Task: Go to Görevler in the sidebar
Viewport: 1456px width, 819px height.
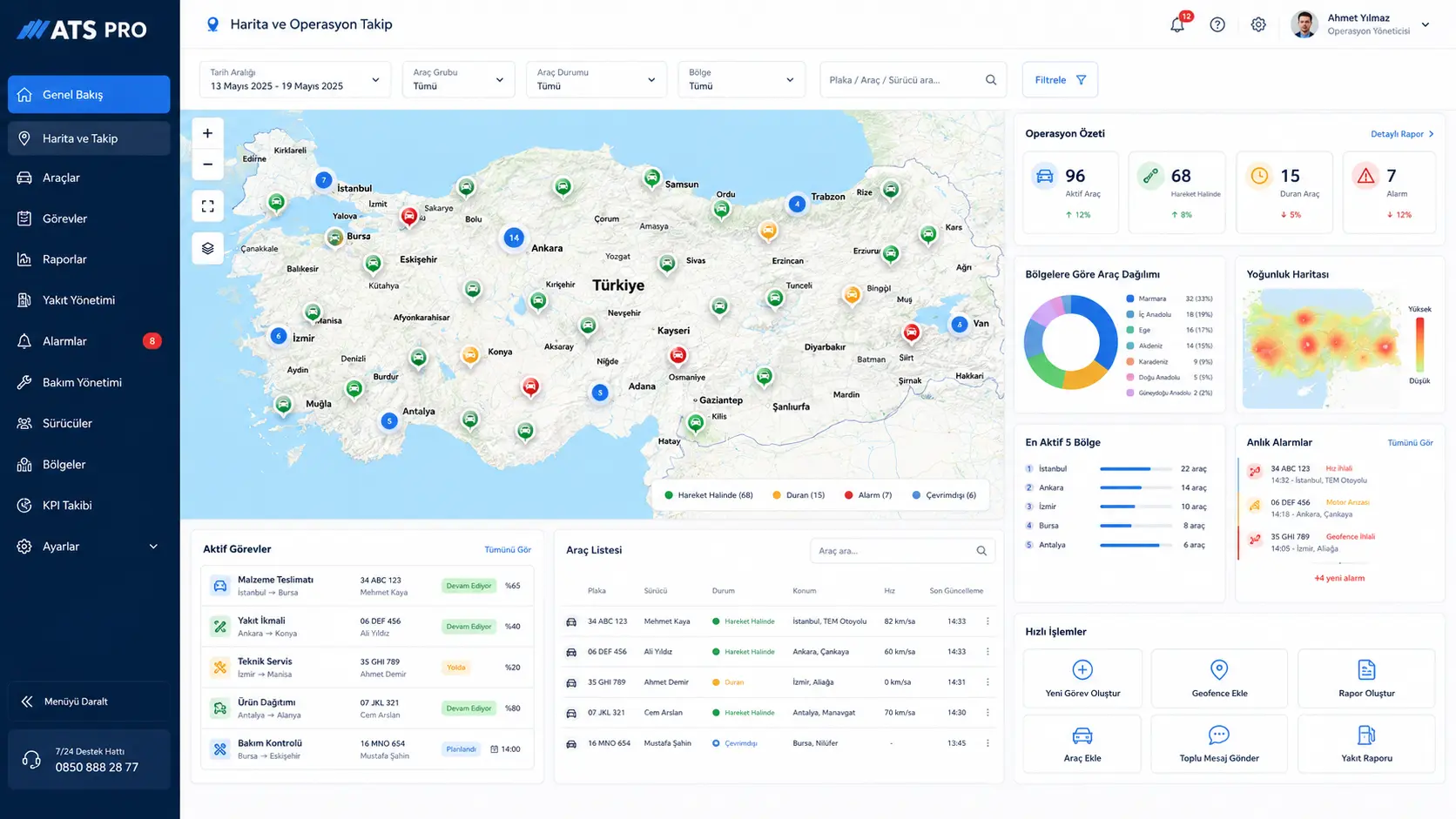Action: 89,218
